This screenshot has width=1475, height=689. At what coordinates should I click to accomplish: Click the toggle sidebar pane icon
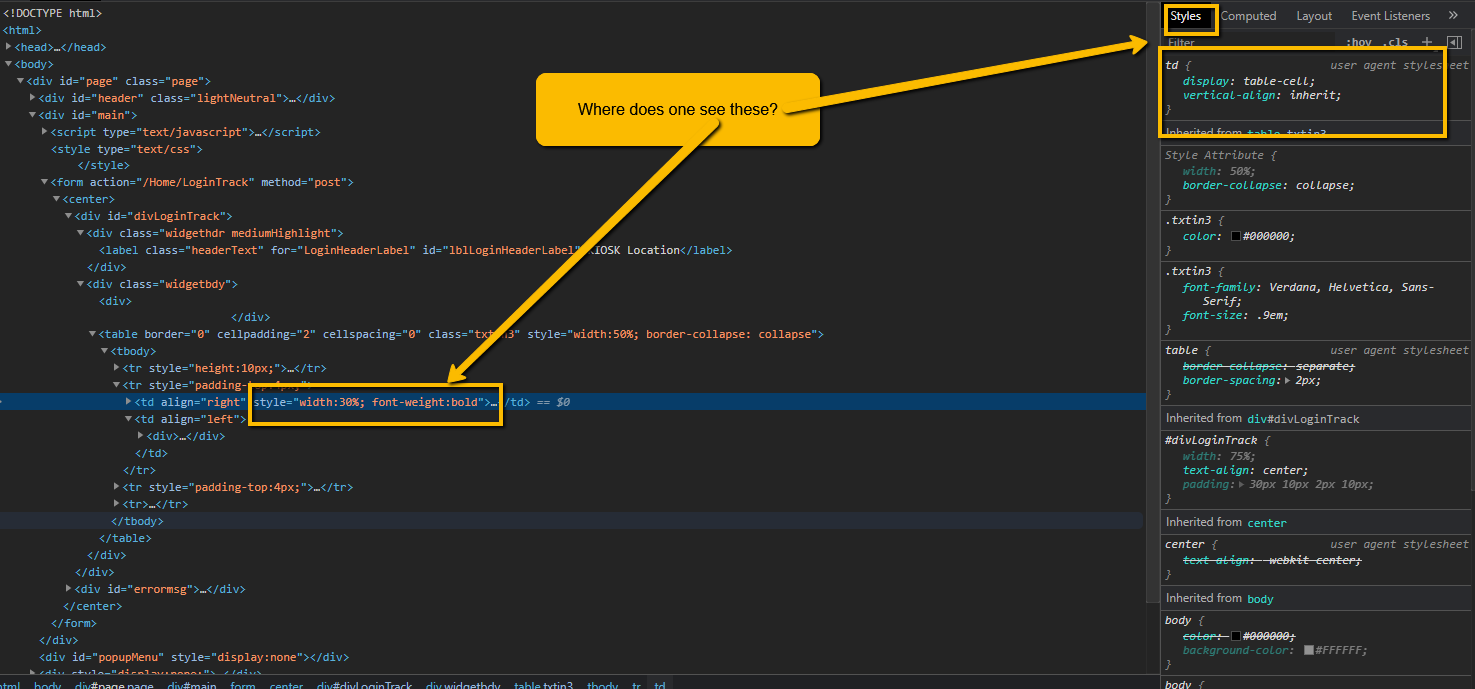[x=1454, y=41]
